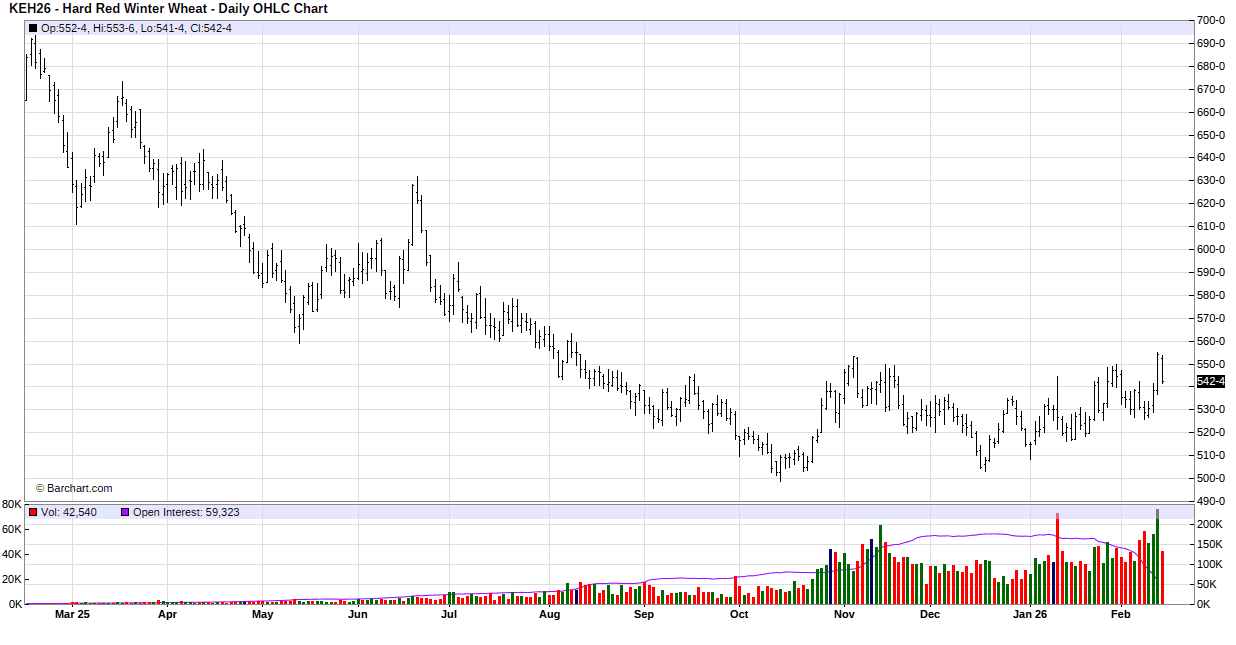
Task: Click the Jan 26 date axis label
Action: click(1029, 615)
